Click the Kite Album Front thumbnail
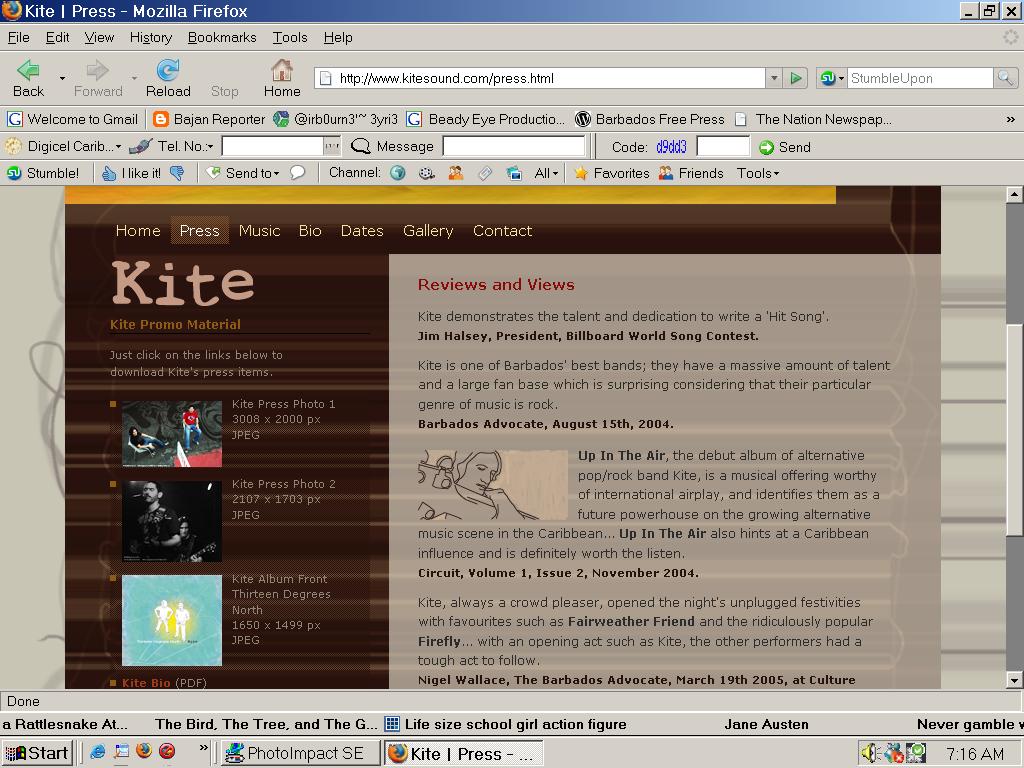Screen dimensions: 1024x768 tap(171, 620)
